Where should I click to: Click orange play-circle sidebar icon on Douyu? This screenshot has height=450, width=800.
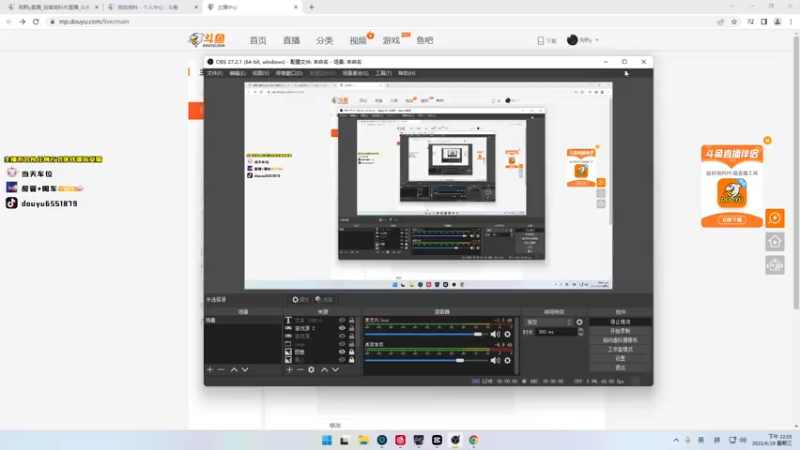coord(774,218)
